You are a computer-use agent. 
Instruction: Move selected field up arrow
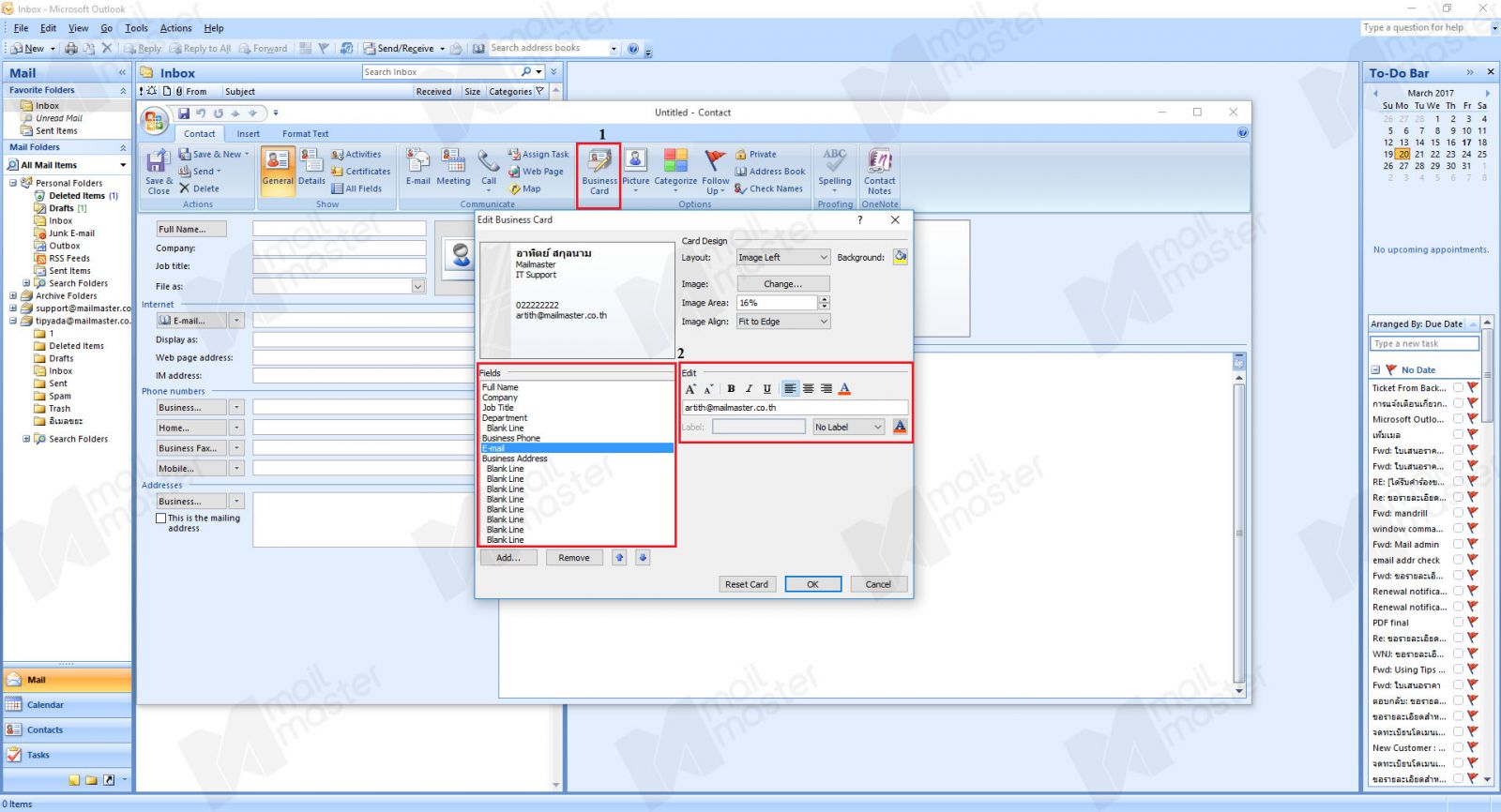pyautogui.click(x=619, y=558)
